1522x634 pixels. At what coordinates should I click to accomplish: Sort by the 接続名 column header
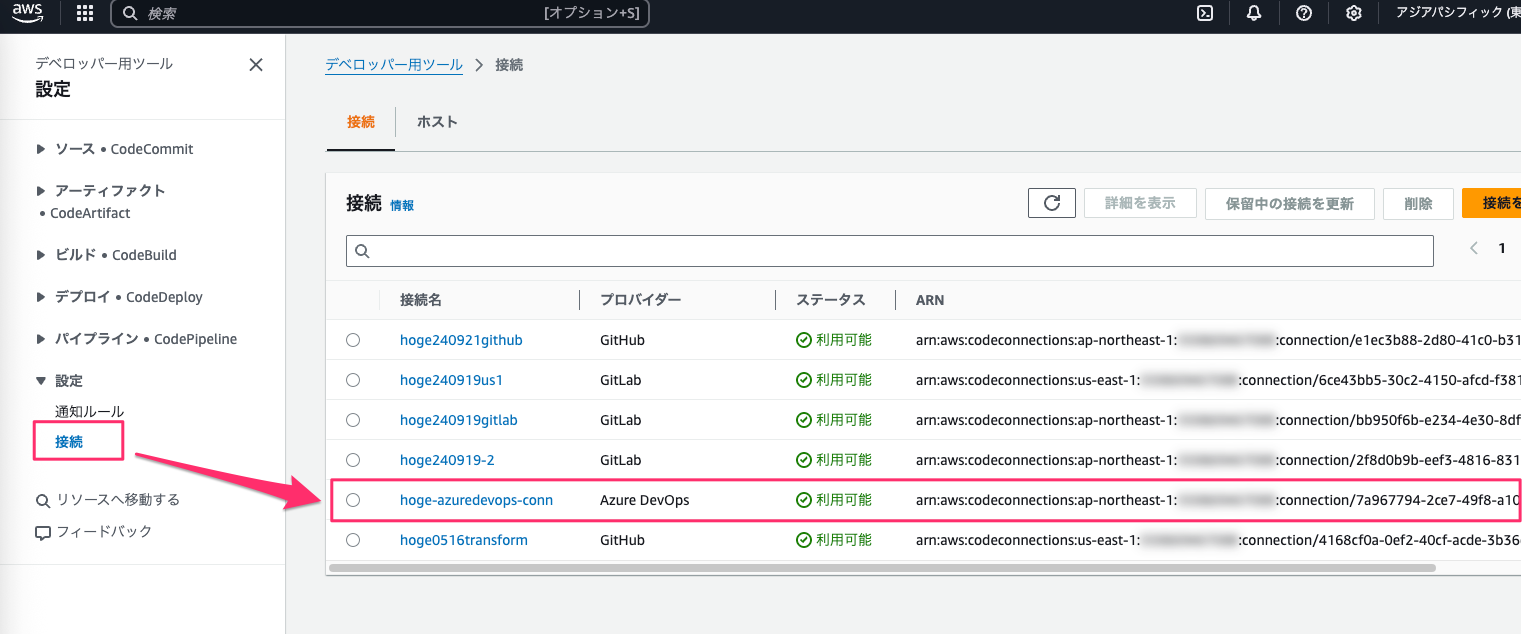[421, 300]
